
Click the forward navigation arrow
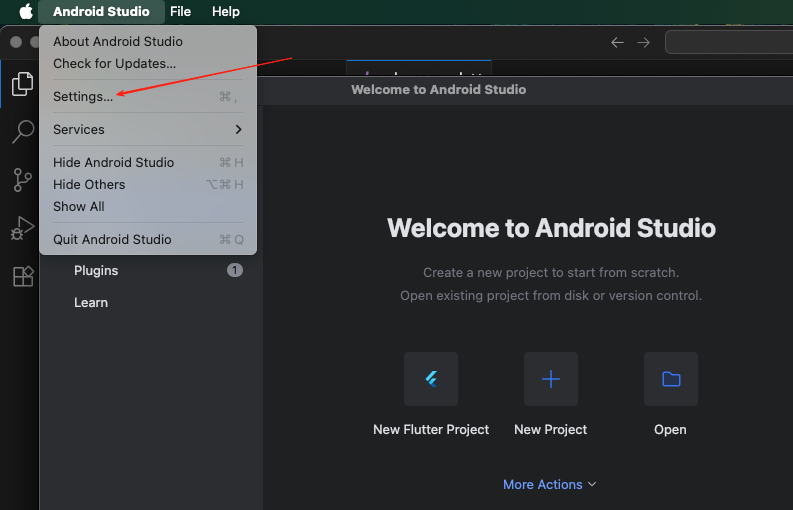point(644,42)
